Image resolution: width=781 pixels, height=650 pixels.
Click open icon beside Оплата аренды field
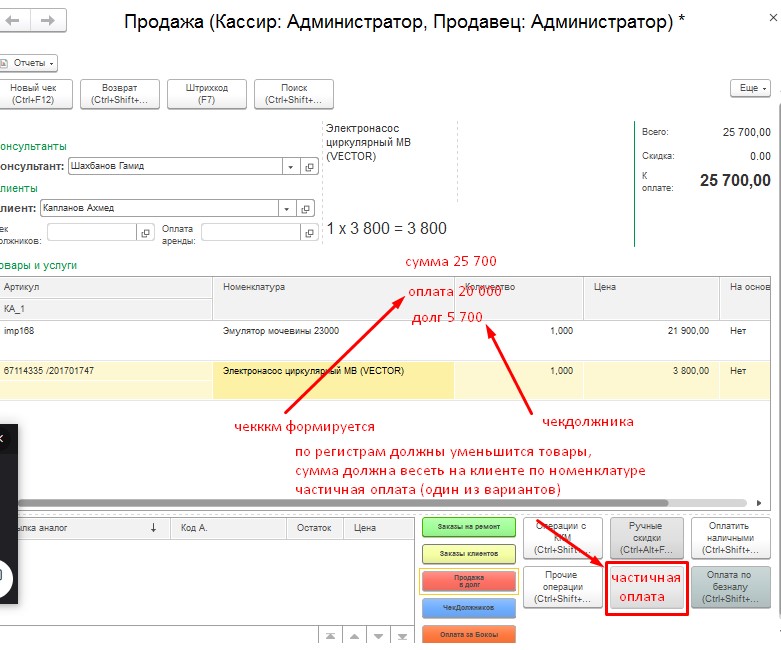click(x=307, y=232)
